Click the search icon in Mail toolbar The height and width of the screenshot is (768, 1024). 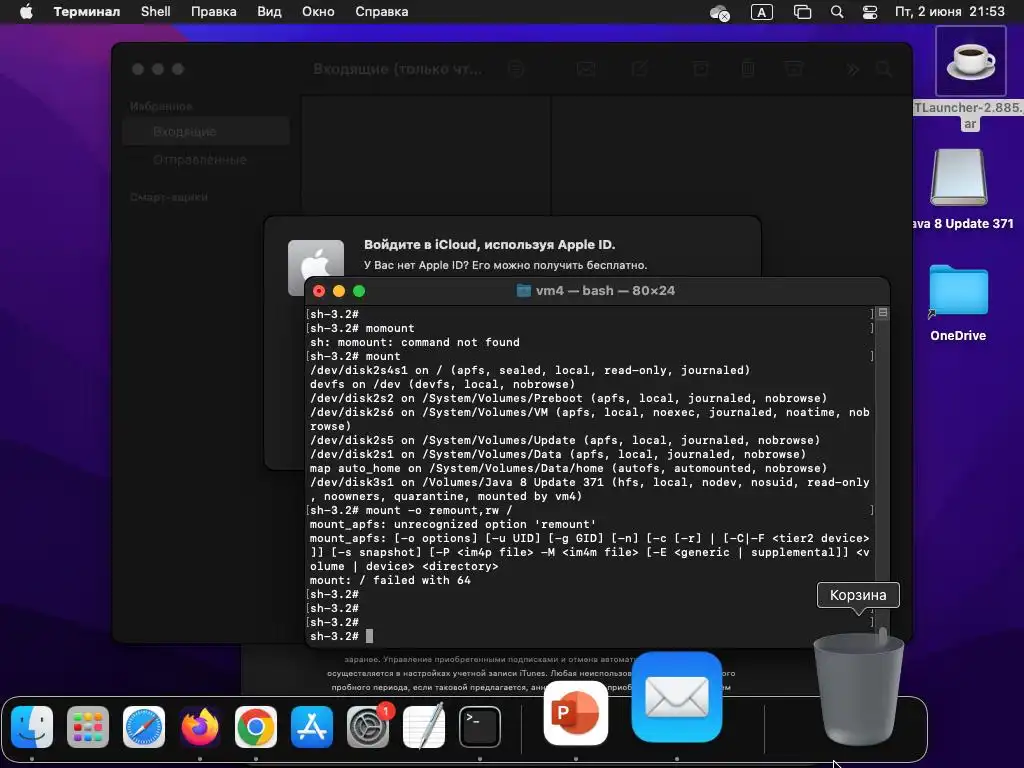pos(884,69)
